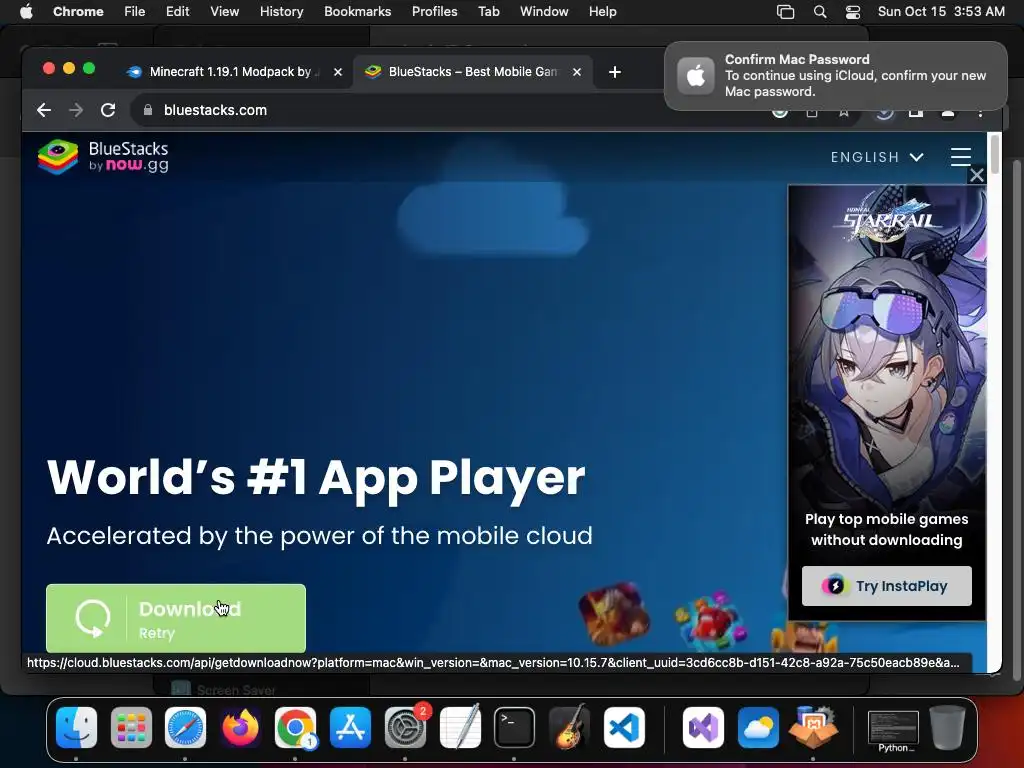This screenshot has width=1024, height=768.
Task: Click the page vertical scrollbar thumb
Action: [x=995, y=153]
